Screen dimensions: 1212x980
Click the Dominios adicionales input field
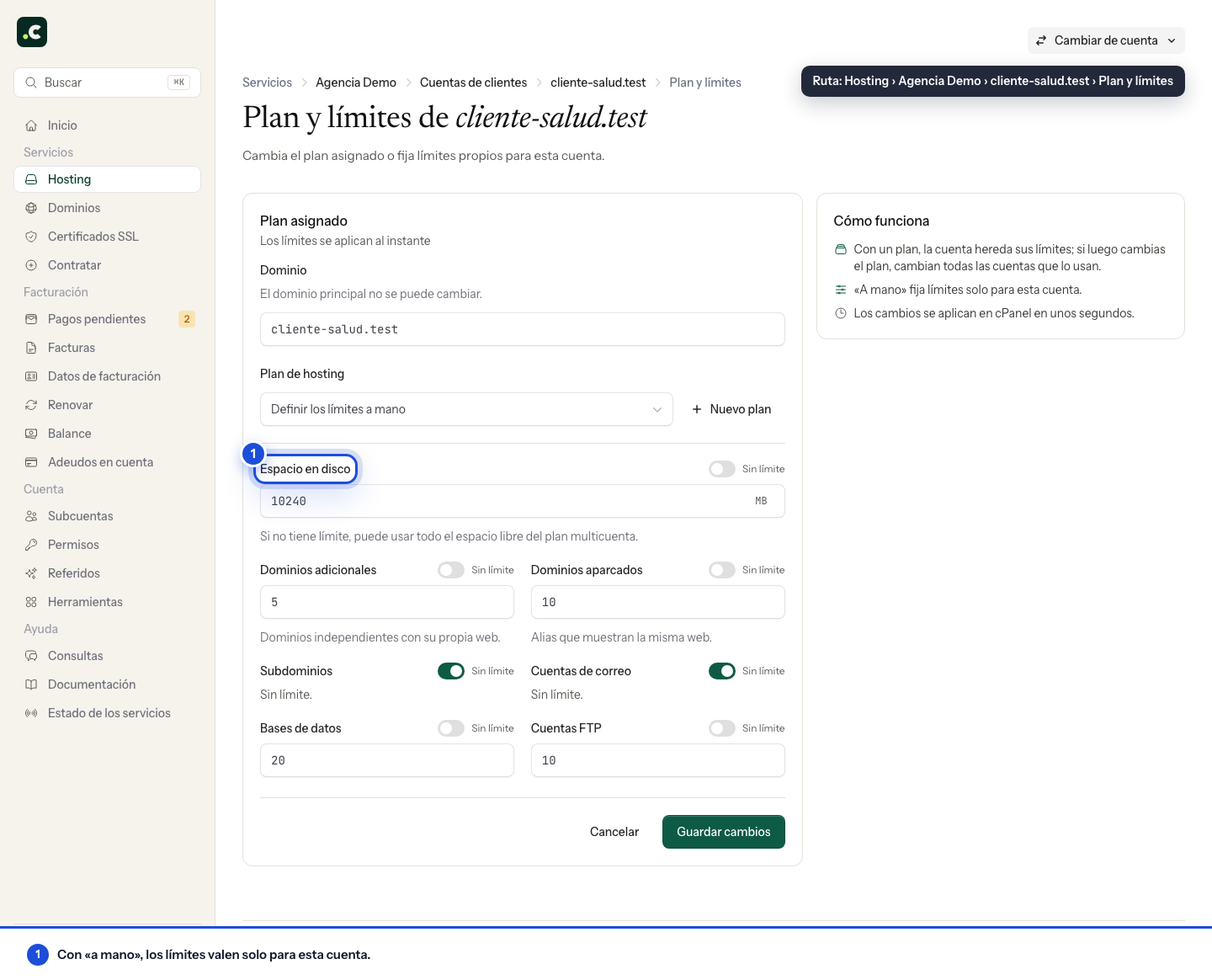pyautogui.click(x=387, y=602)
